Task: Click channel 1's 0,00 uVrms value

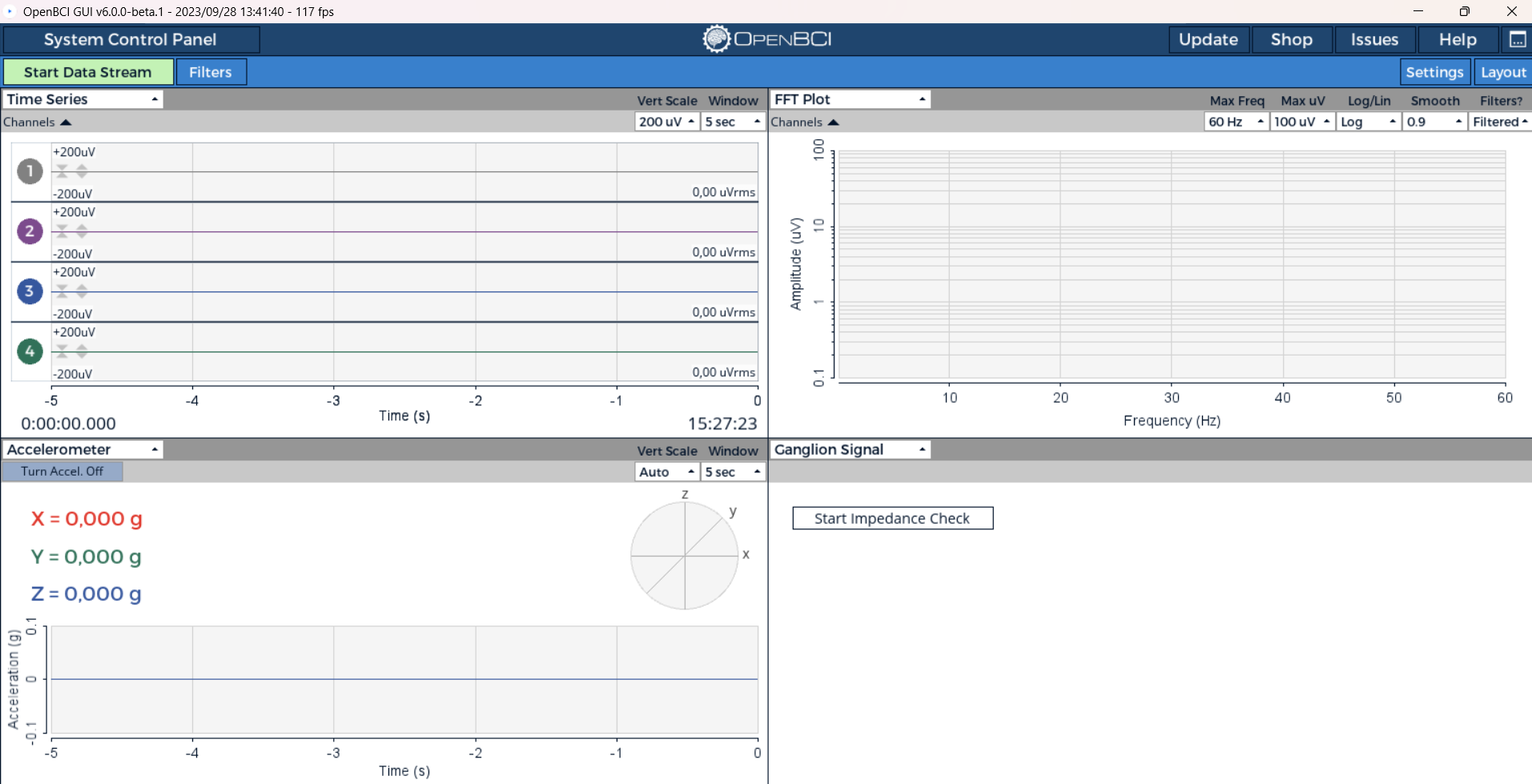Action: pos(724,192)
